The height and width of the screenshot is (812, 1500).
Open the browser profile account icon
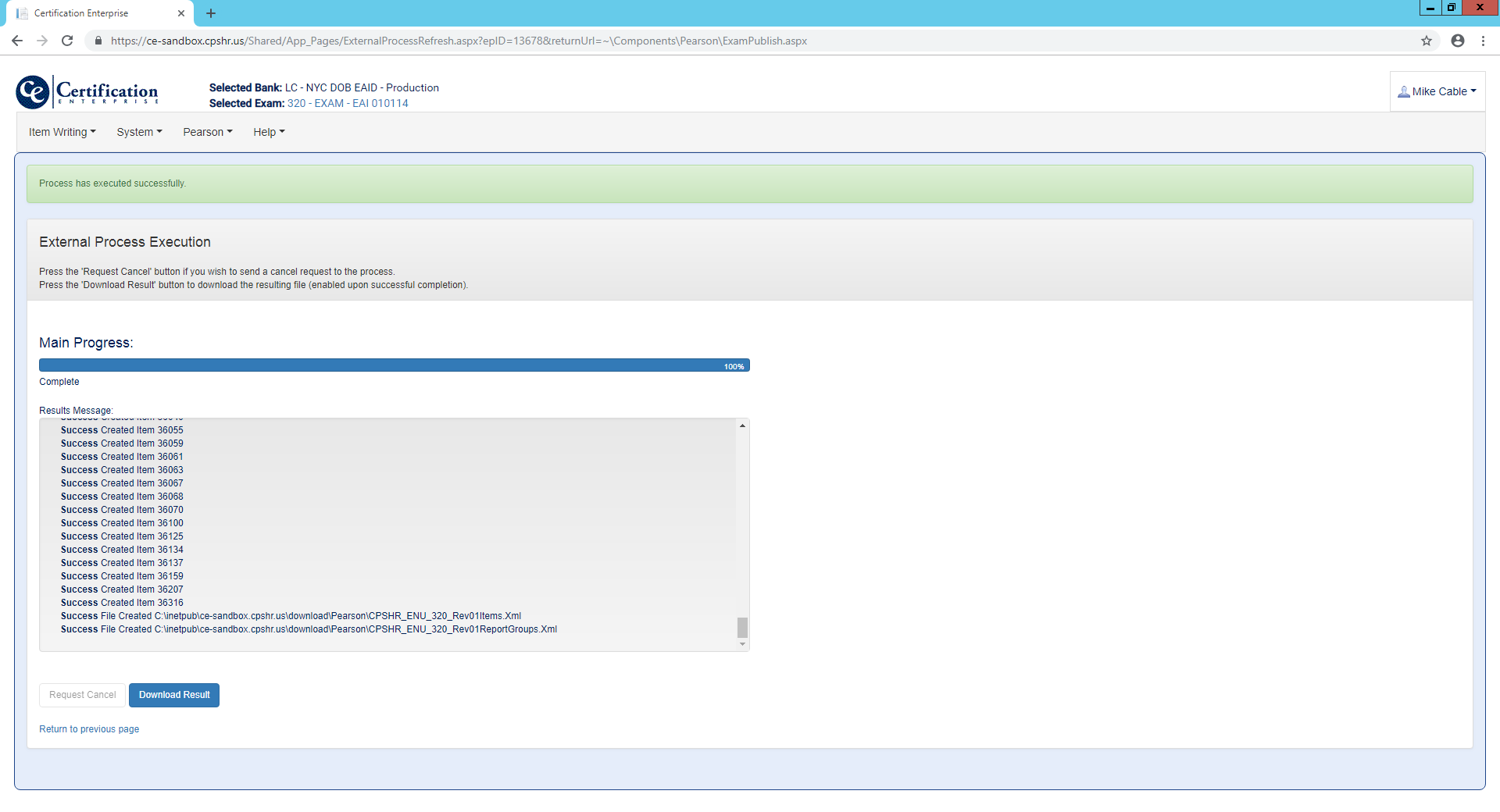[x=1458, y=41]
